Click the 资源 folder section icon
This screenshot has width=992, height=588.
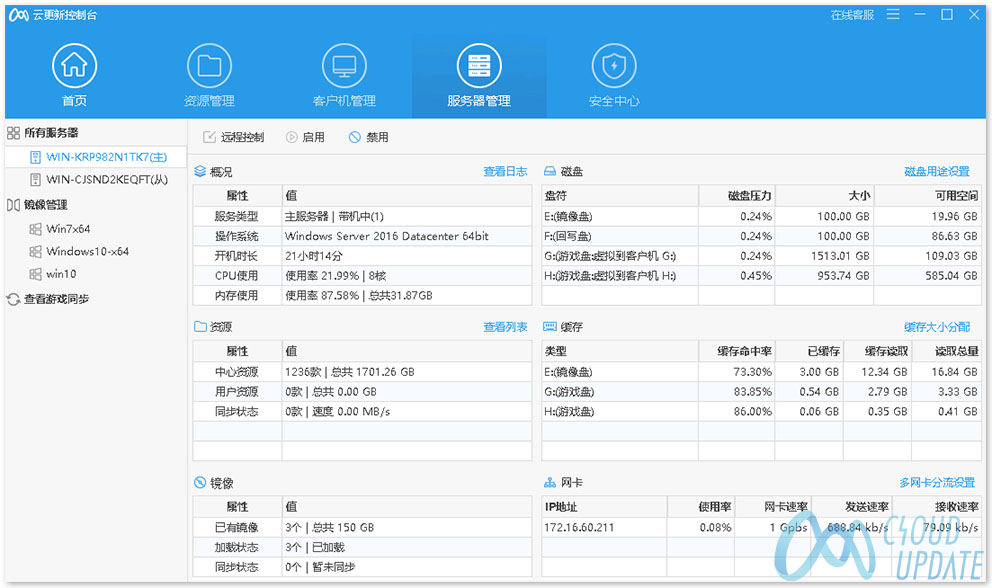(x=200, y=327)
